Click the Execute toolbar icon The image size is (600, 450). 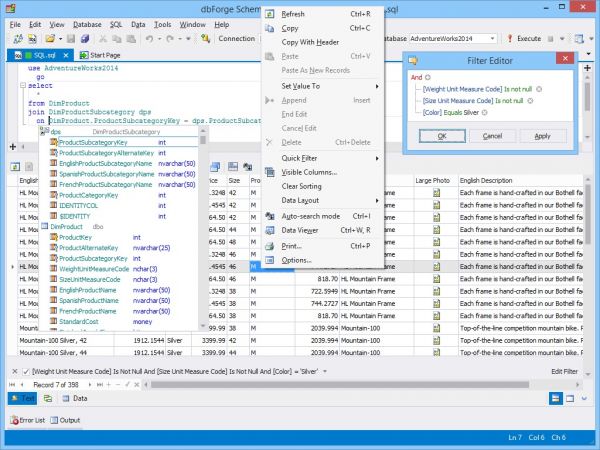(508, 38)
